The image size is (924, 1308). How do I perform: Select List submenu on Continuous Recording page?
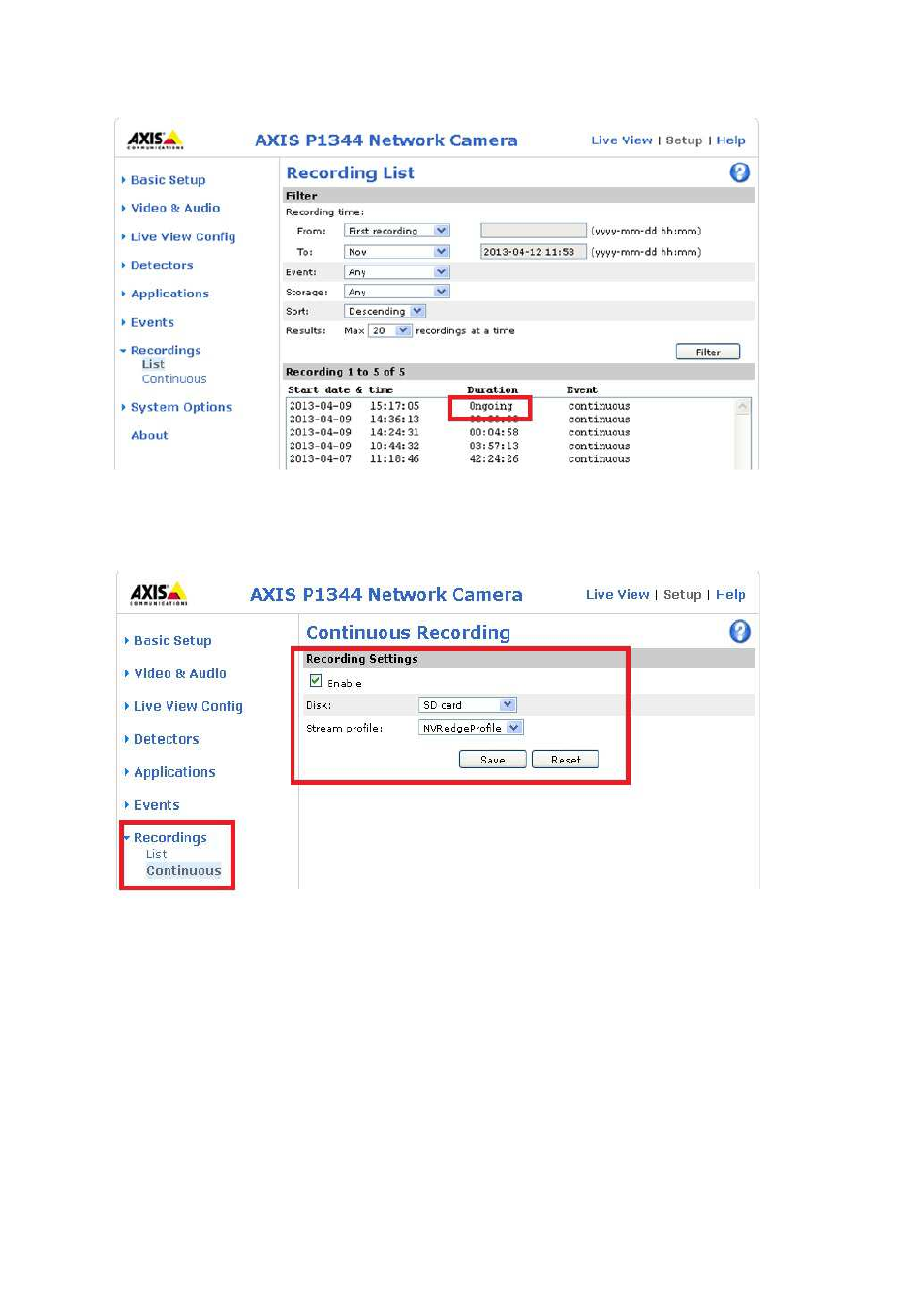tap(156, 855)
